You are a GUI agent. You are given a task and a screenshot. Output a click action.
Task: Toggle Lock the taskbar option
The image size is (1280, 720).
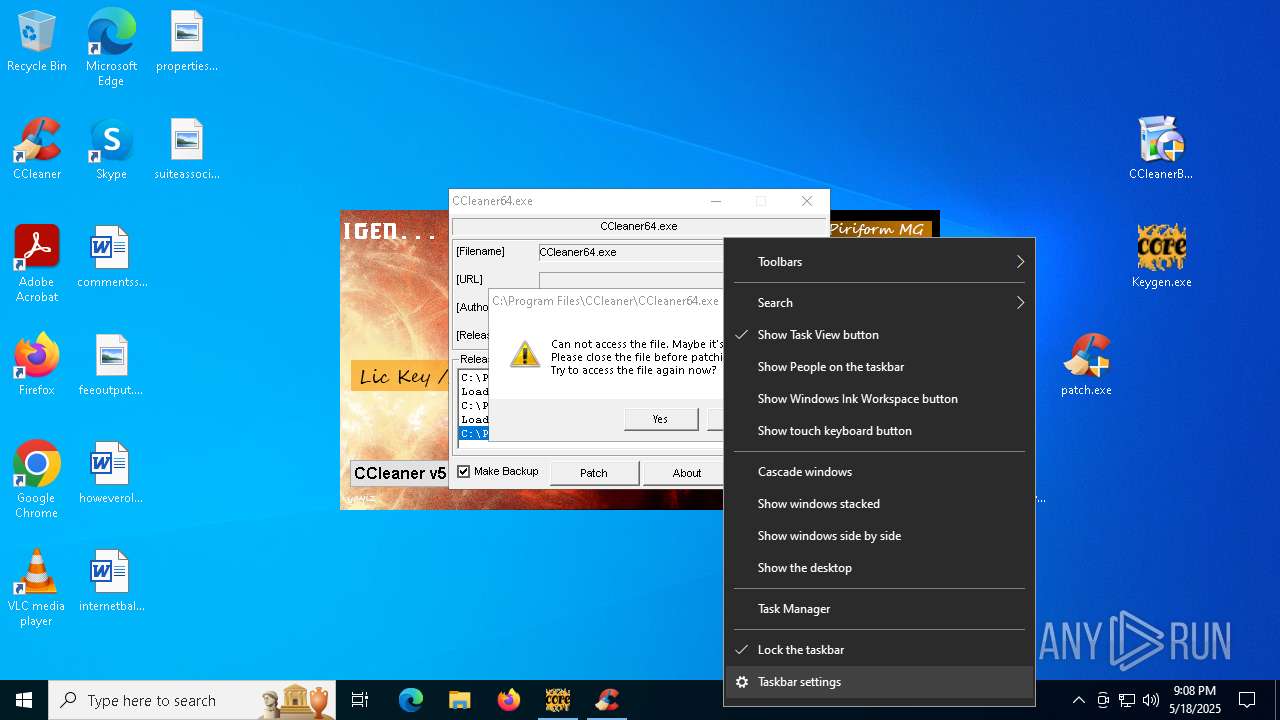(x=880, y=650)
